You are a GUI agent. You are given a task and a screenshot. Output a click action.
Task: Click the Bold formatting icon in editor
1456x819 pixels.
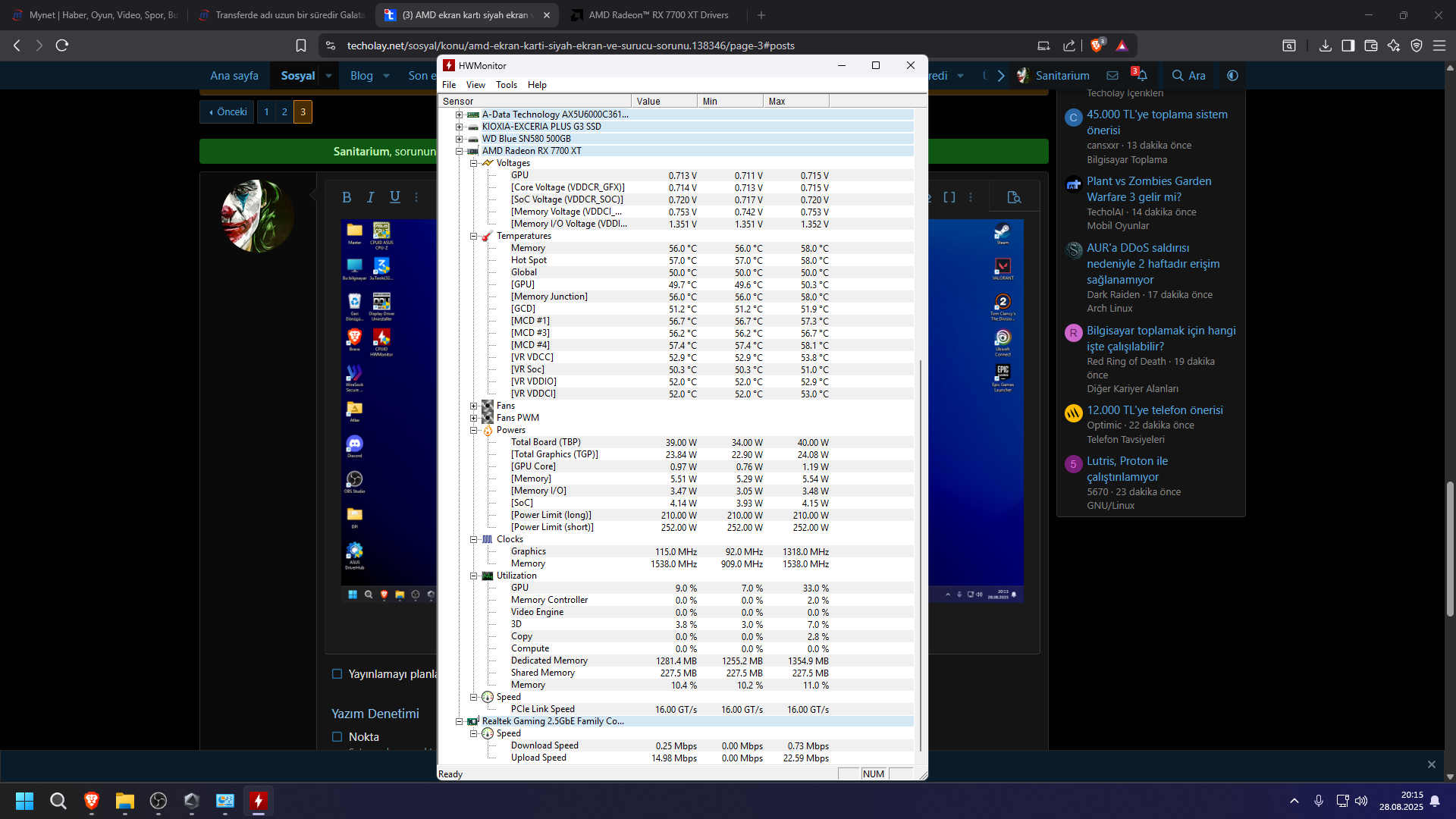(x=347, y=197)
